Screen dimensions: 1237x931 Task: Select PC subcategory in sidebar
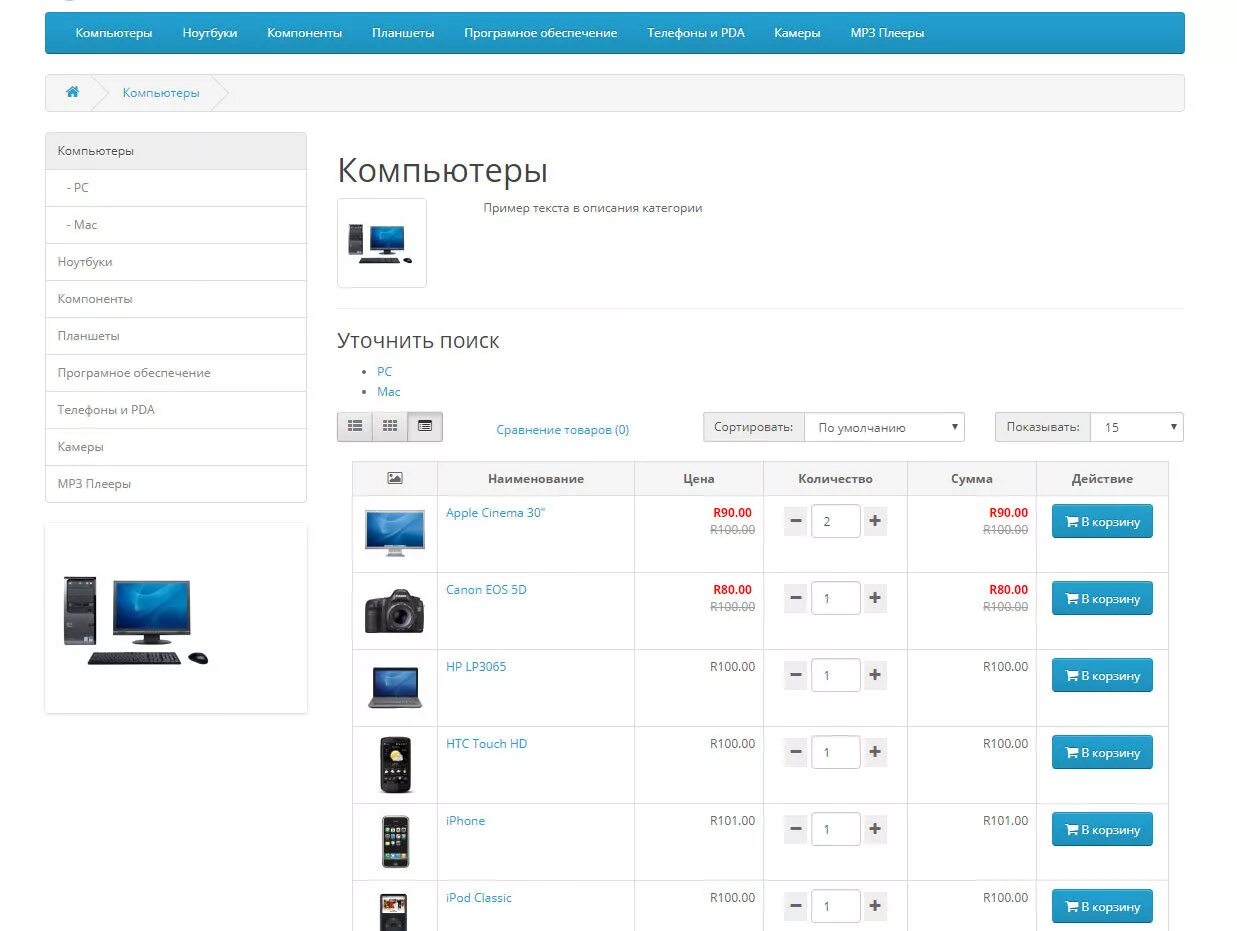pos(176,188)
